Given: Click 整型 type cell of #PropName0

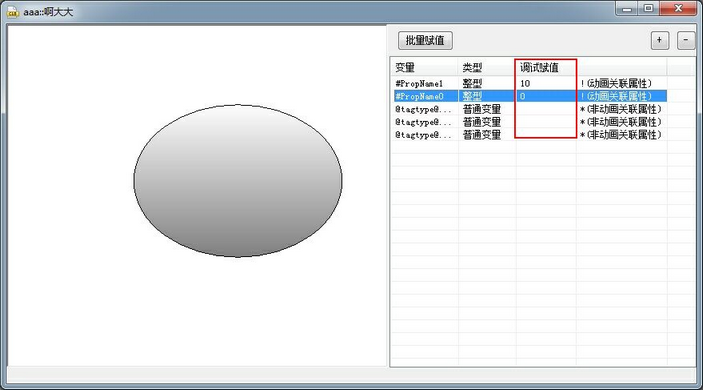Looking at the screenshot, I should tap(487, 96).
